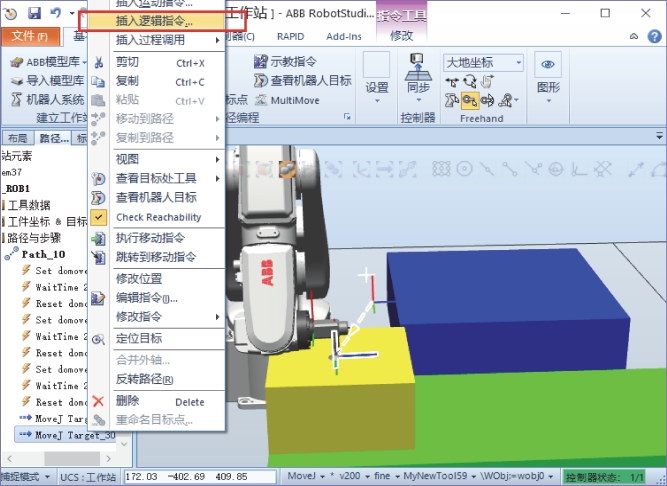Toggle the snap center circle icon
This screenshot has width=667, height=486.
point(465,169)
